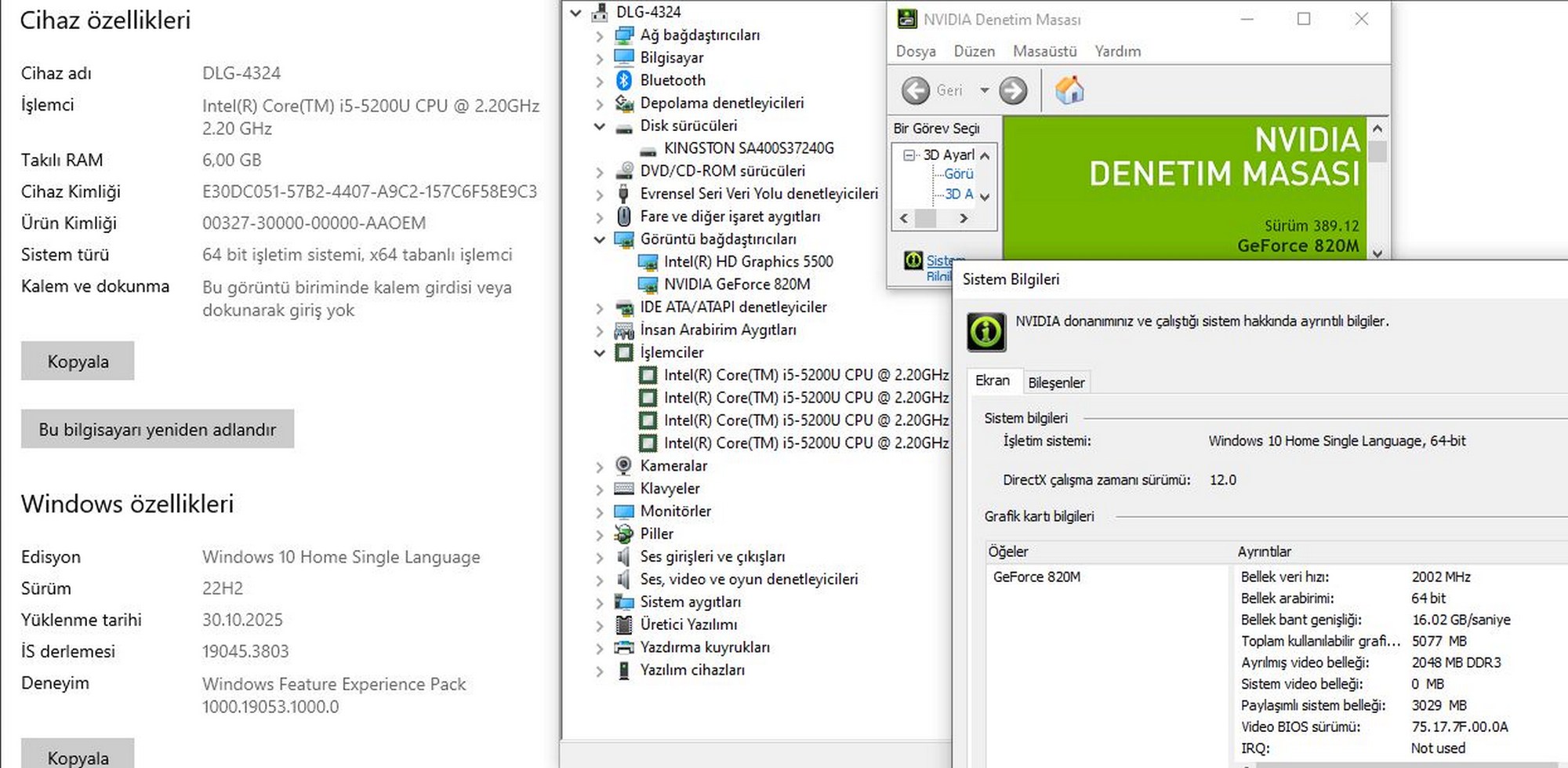Click Bu bilgisayarı yeniden adlandır button

pyautogui.click(x=158, y=429)
